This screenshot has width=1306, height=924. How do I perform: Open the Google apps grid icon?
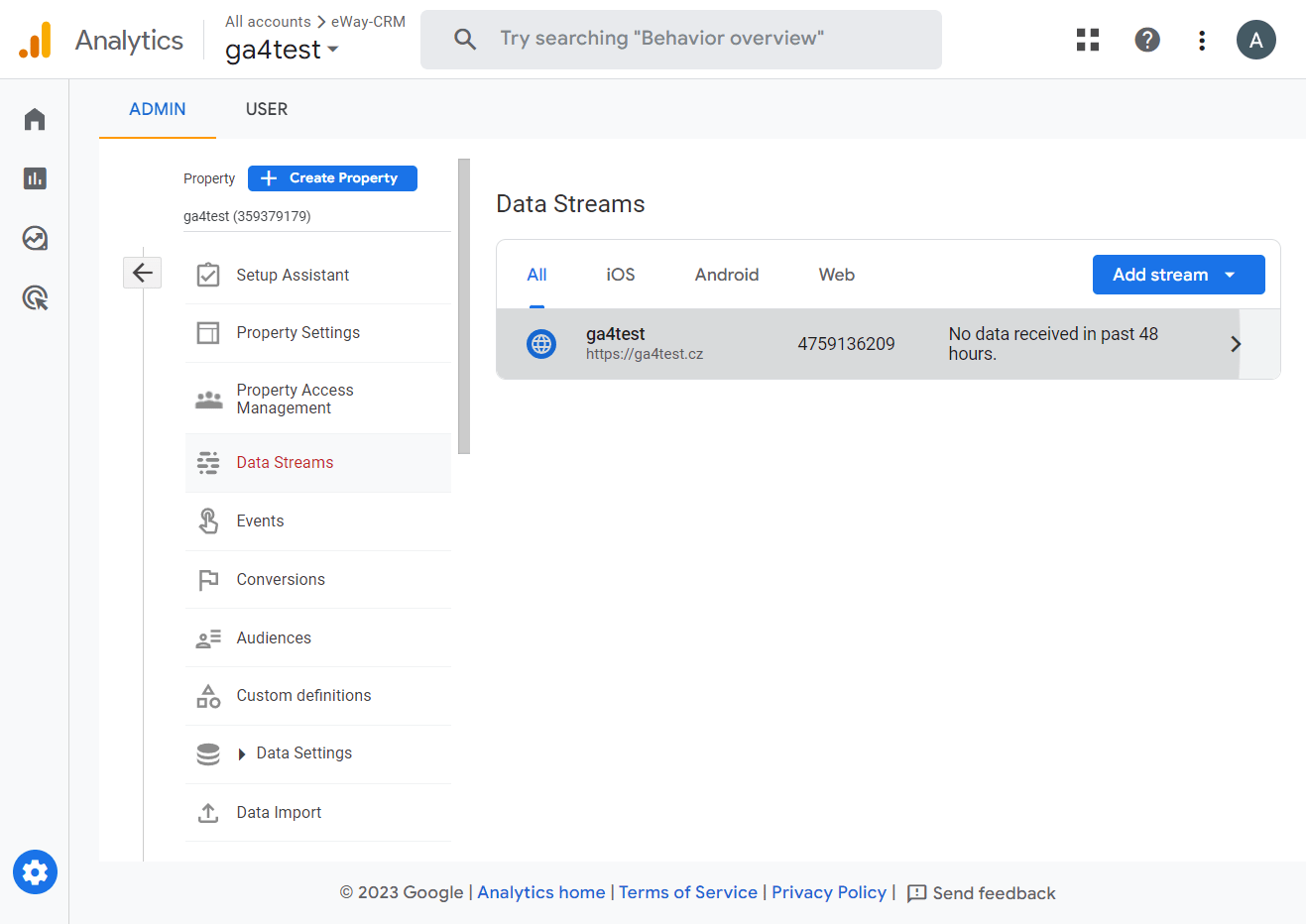[x=1088, y=40]
